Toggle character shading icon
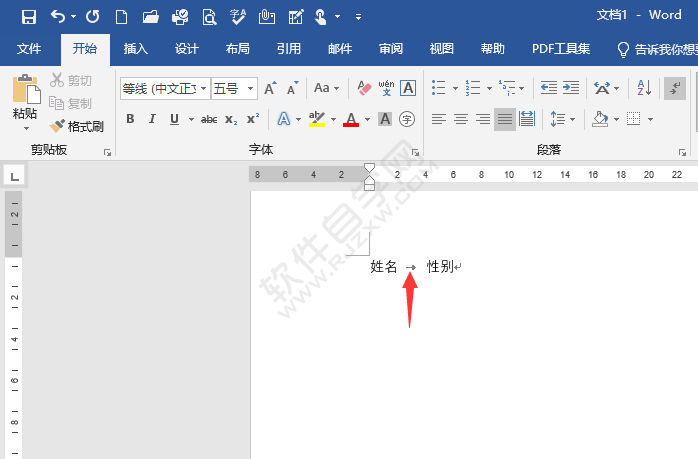 click(x=385, y=119)
